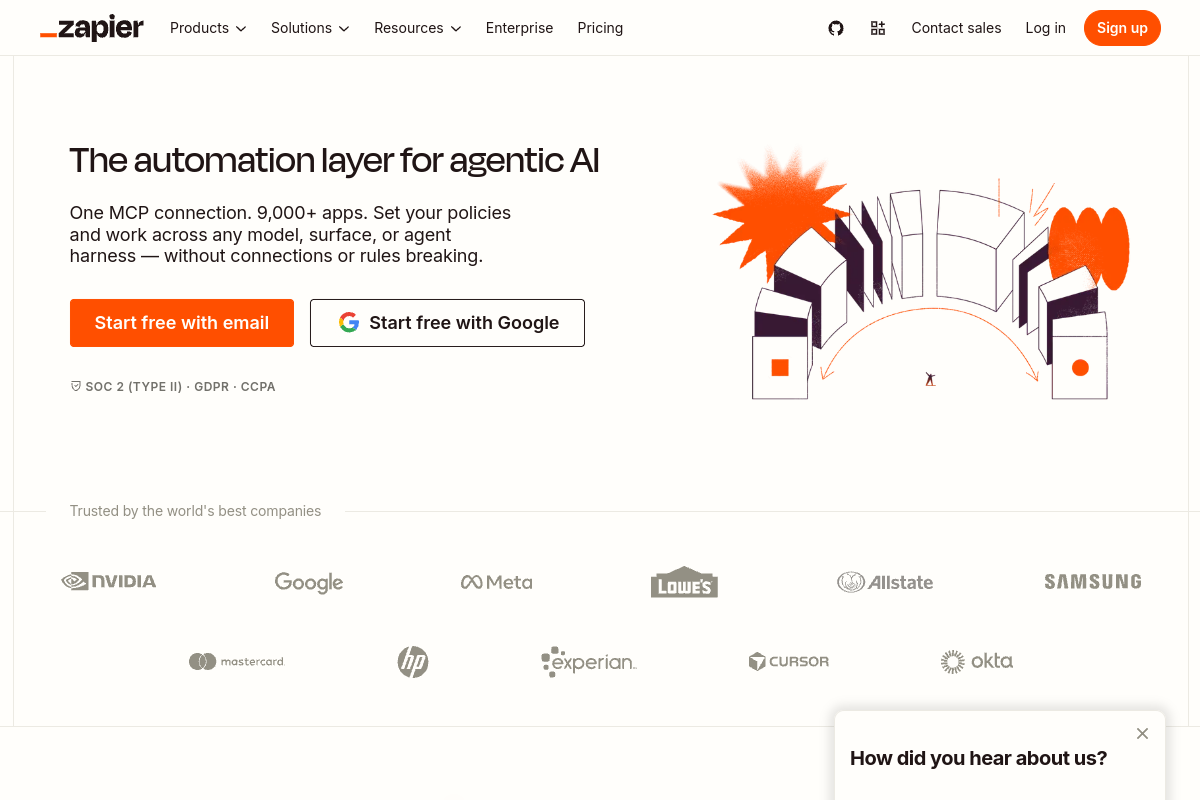Click the Meta logo
The height and width of the screenshot is (800, 1200).
(496, 582)
